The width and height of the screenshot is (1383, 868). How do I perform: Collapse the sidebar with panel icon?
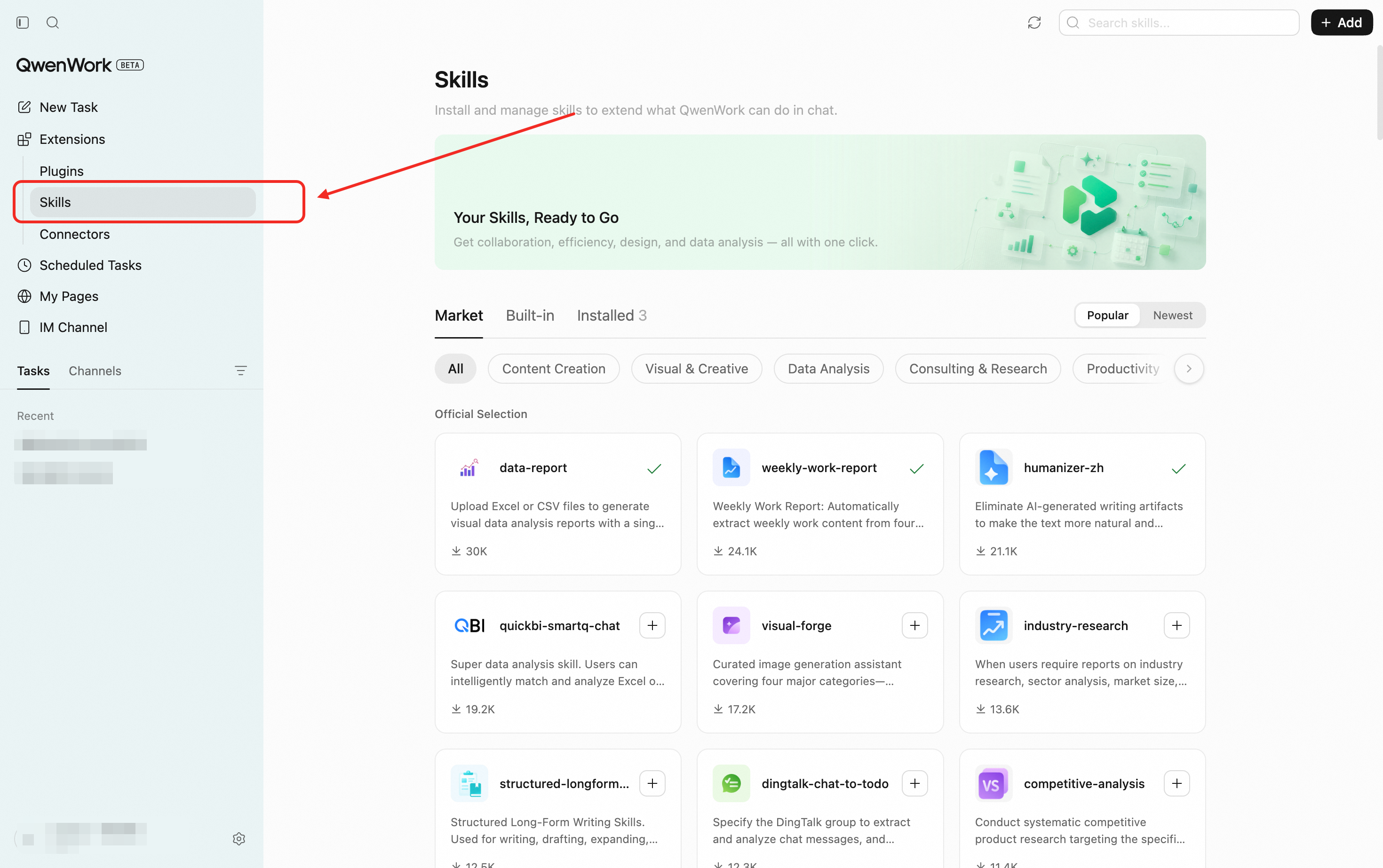23,23
